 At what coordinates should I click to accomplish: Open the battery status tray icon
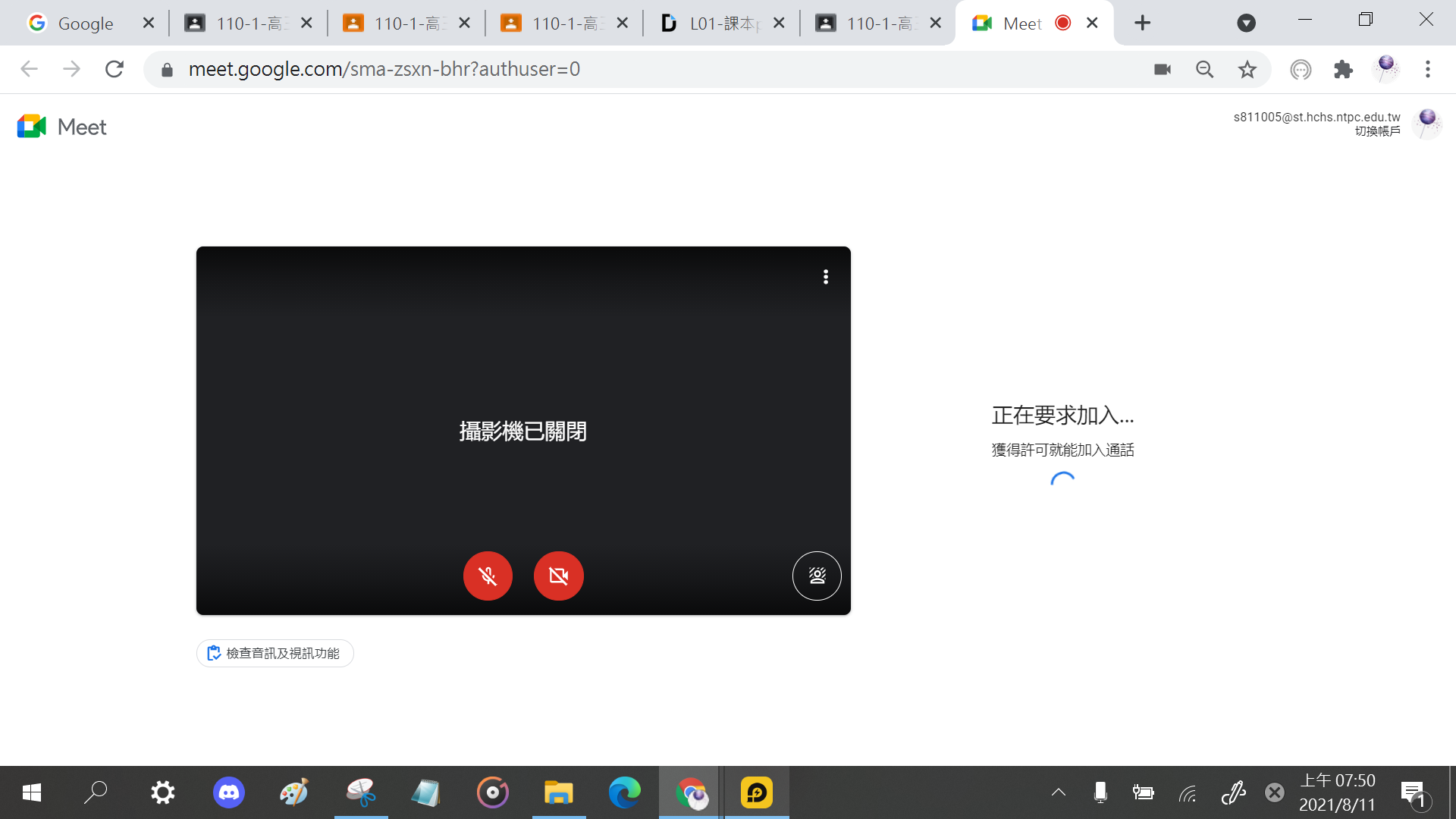1143,792
